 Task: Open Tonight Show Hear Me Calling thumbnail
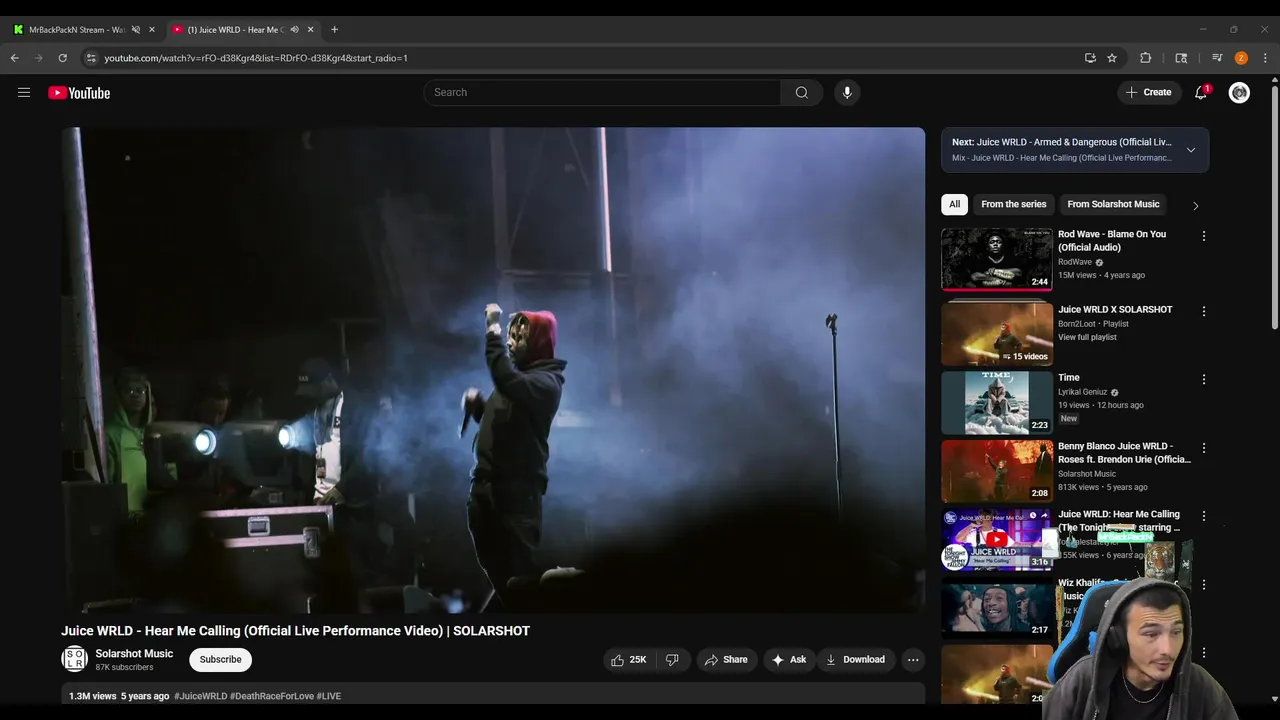coord(997,539)
